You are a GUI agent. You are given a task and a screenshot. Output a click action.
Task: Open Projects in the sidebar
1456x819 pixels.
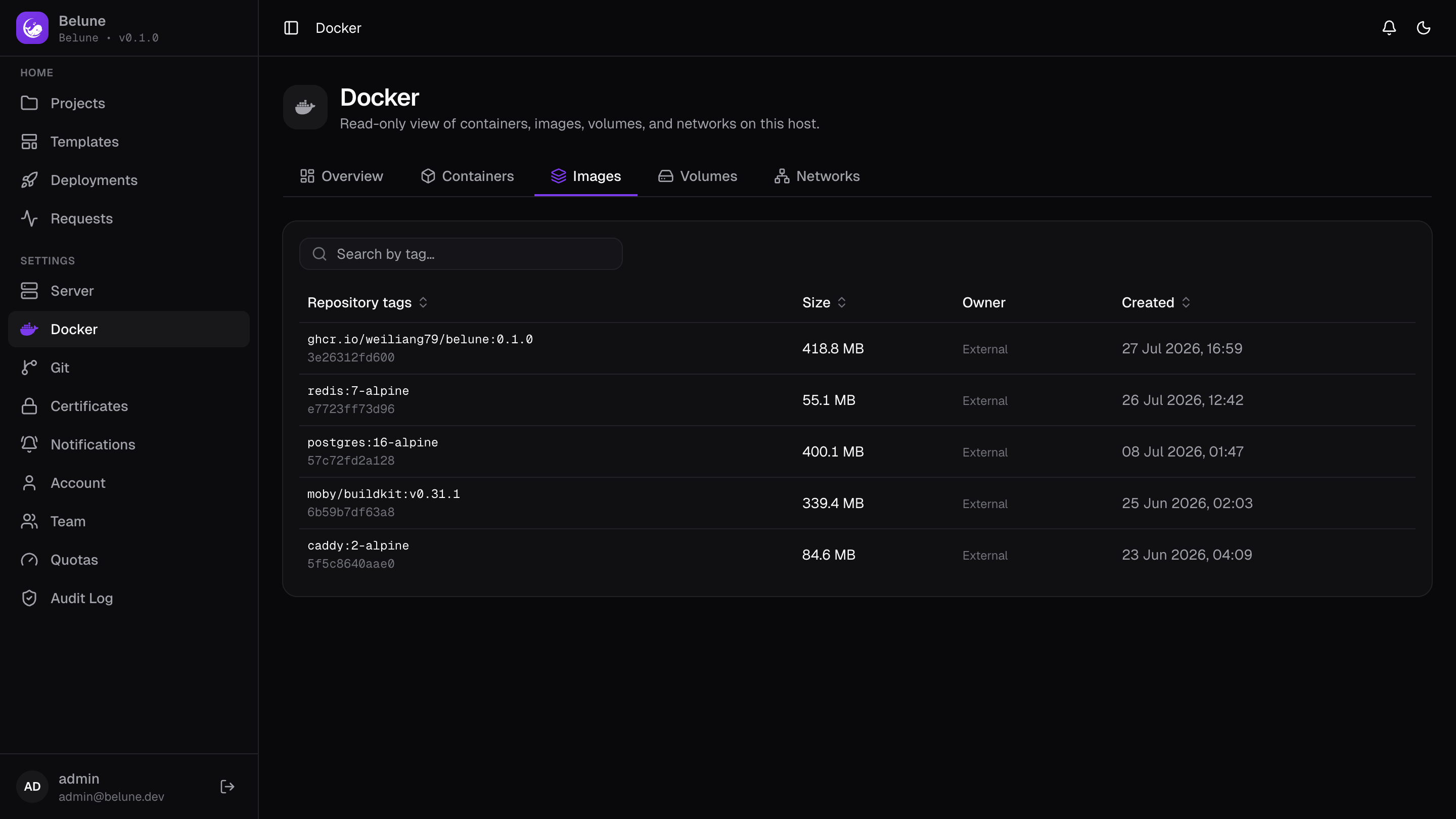[x=129, y=103]
